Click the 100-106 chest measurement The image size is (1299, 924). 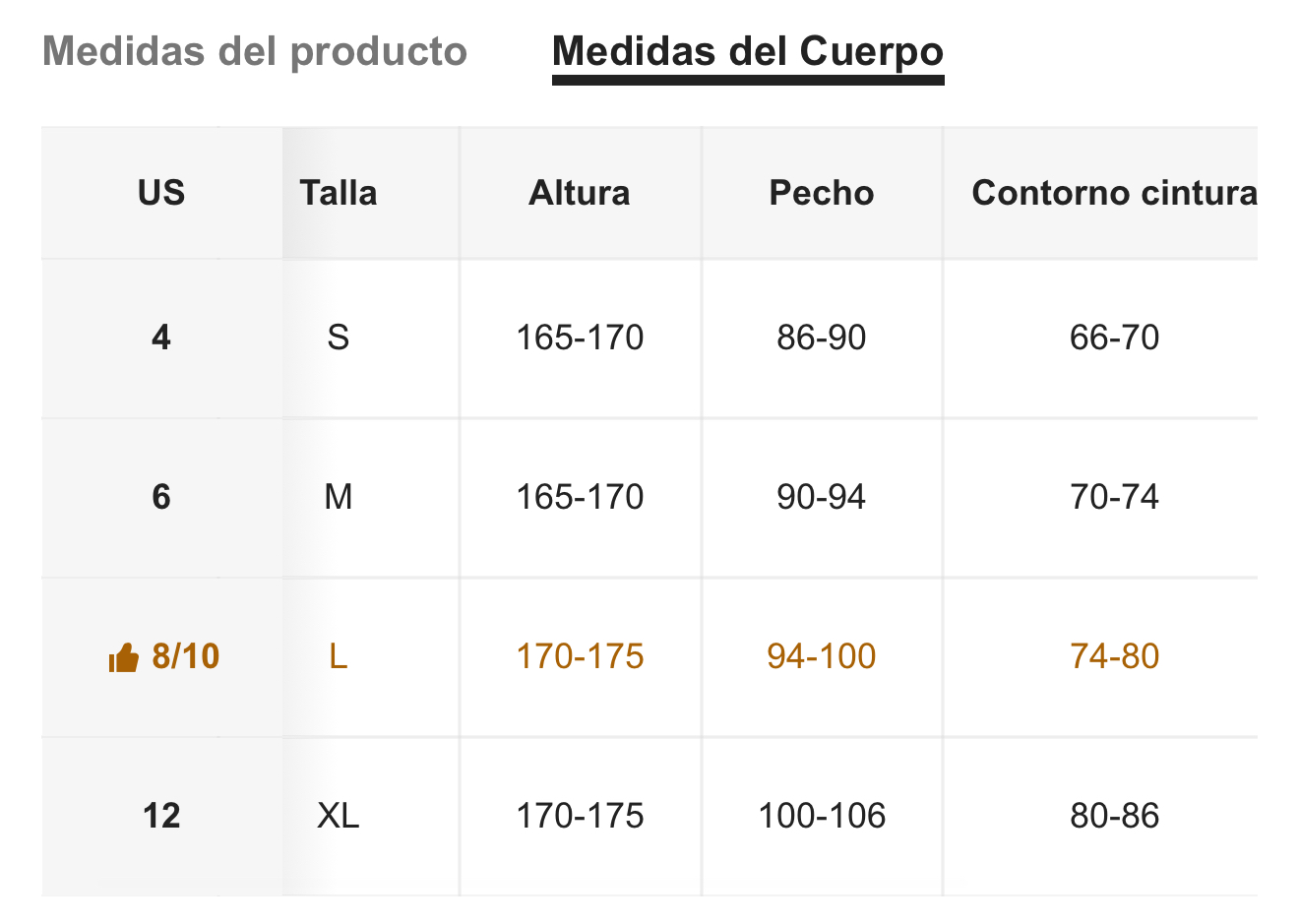822,817
